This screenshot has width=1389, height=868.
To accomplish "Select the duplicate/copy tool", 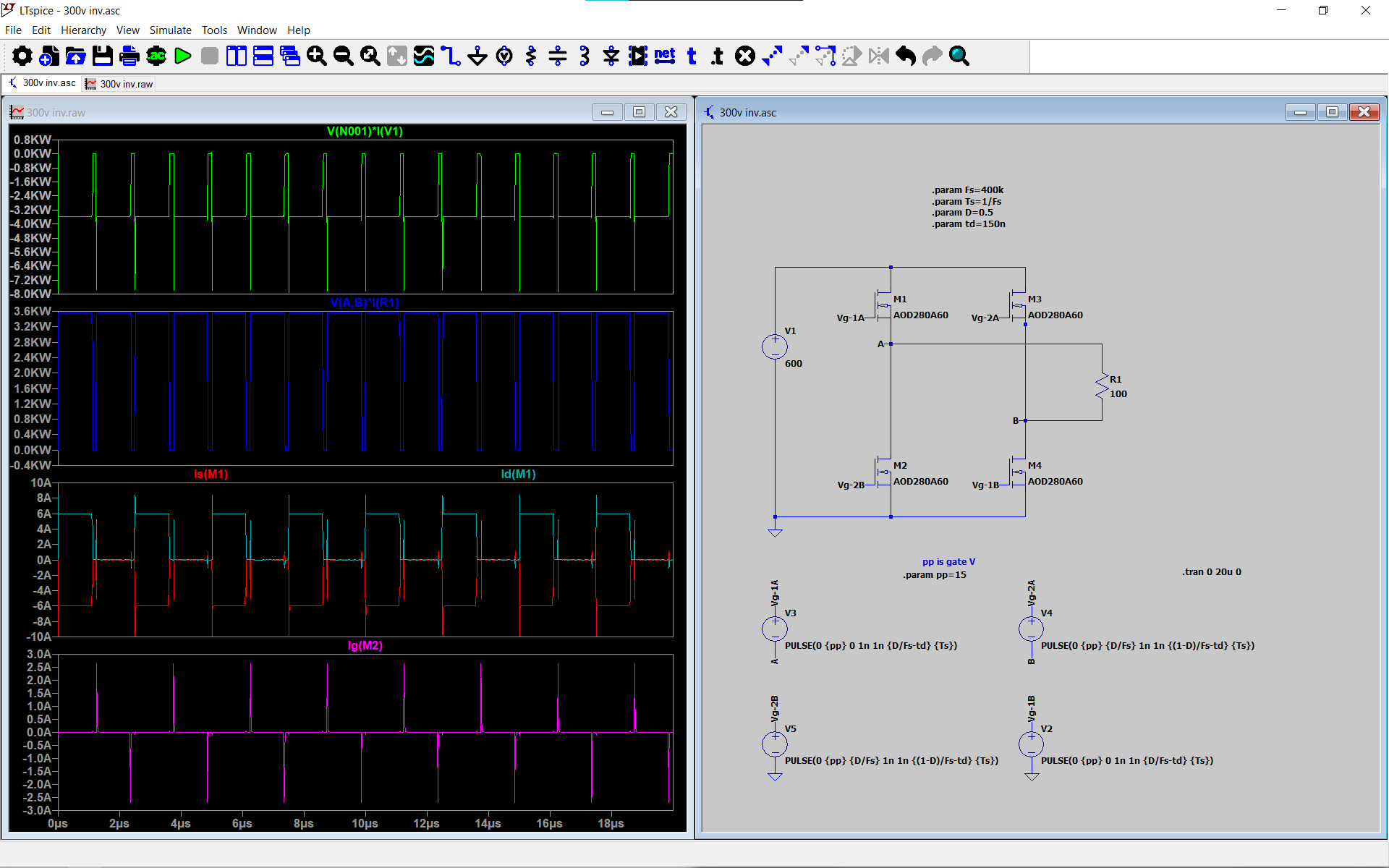I will (x=772, y=56).
